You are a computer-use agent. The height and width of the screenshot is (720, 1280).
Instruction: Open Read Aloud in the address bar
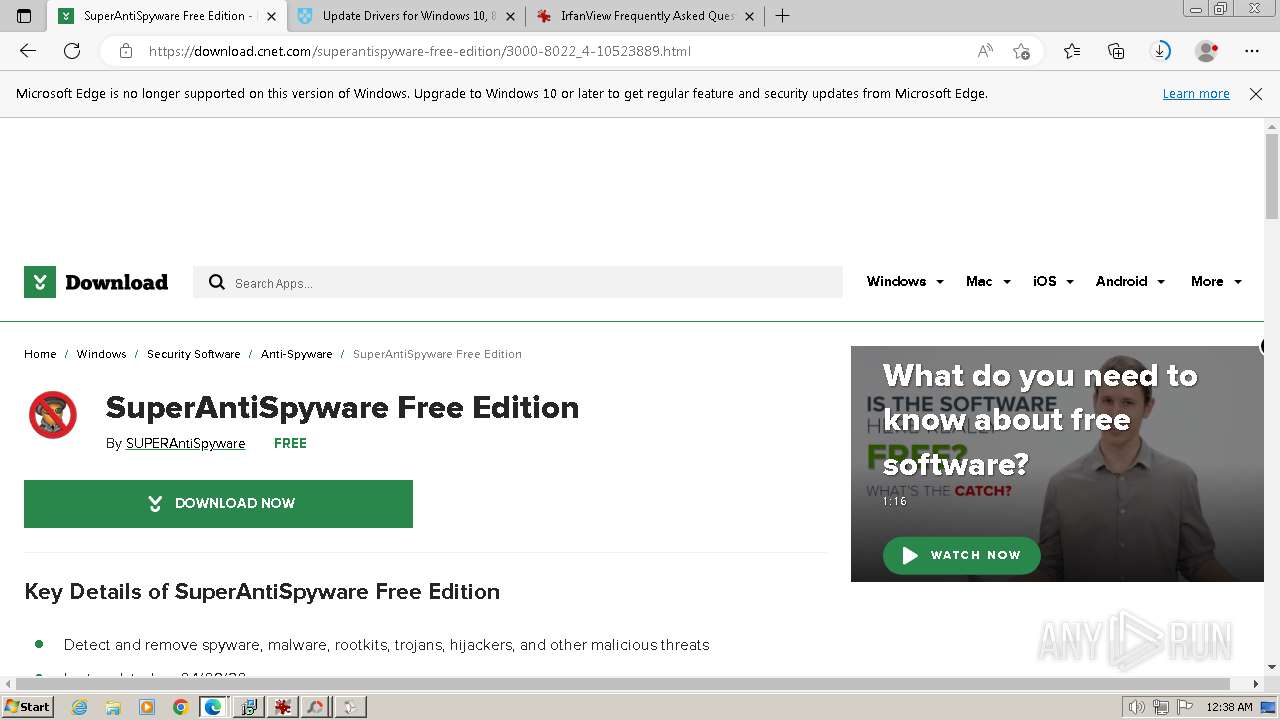985,51
